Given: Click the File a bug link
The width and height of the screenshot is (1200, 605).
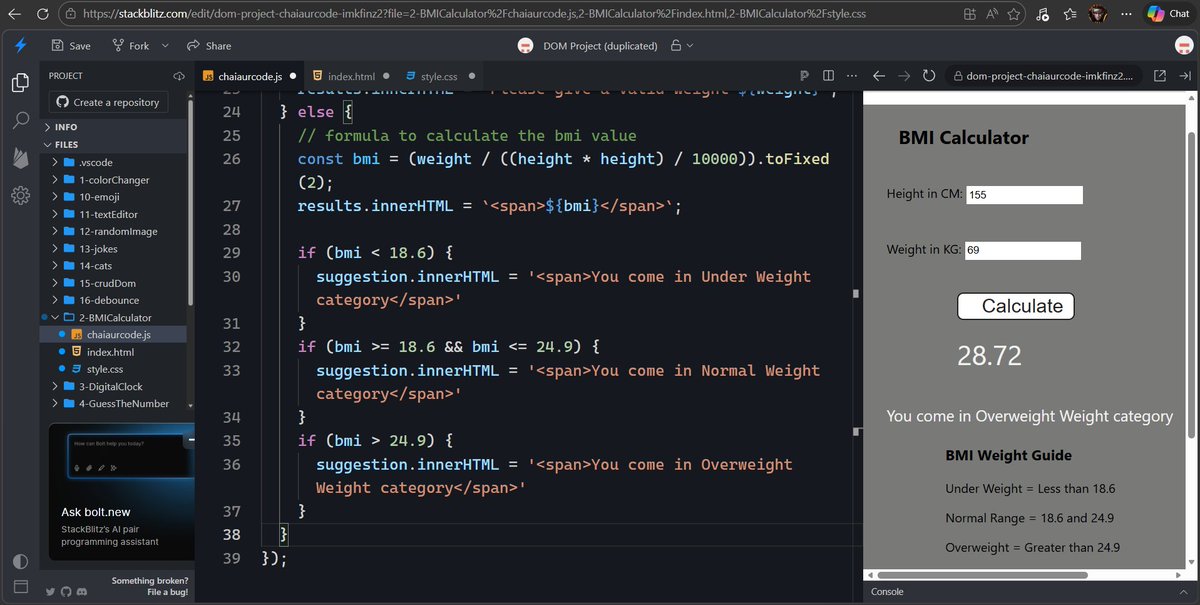Looking at the screenshot, I should coord(167,593).
